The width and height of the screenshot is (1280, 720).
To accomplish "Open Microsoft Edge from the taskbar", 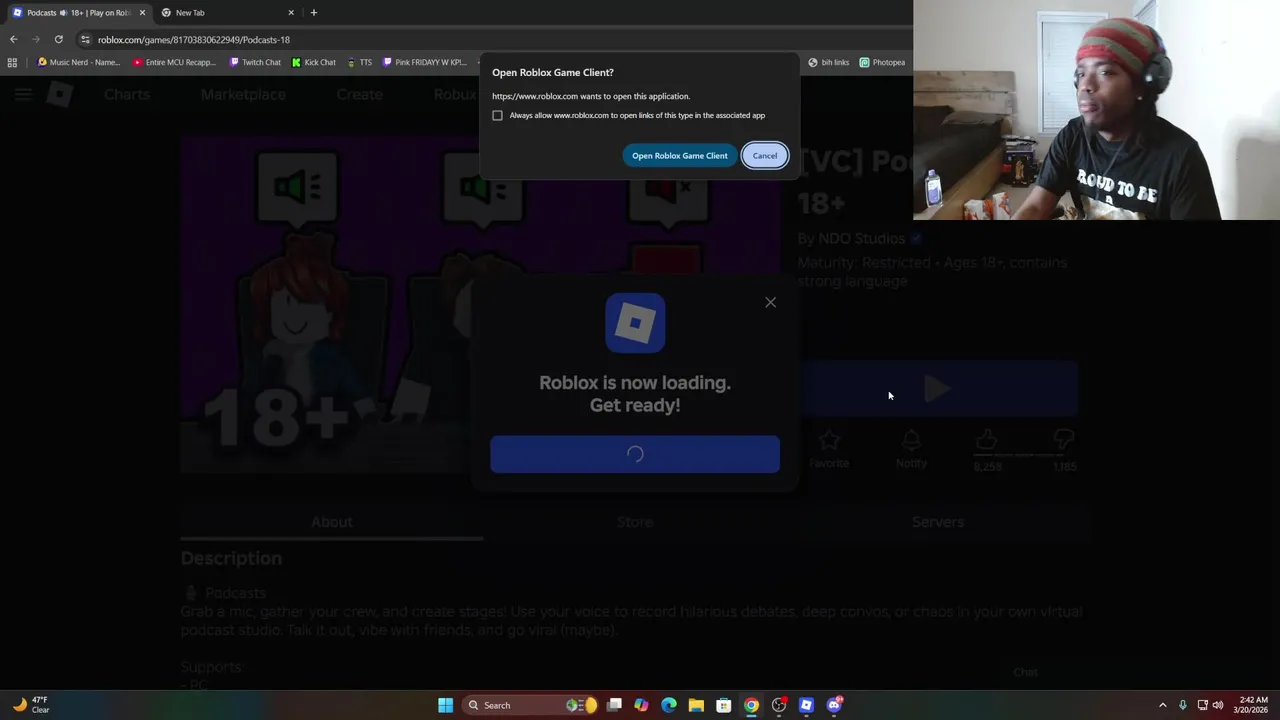I will tap(669, 705).
